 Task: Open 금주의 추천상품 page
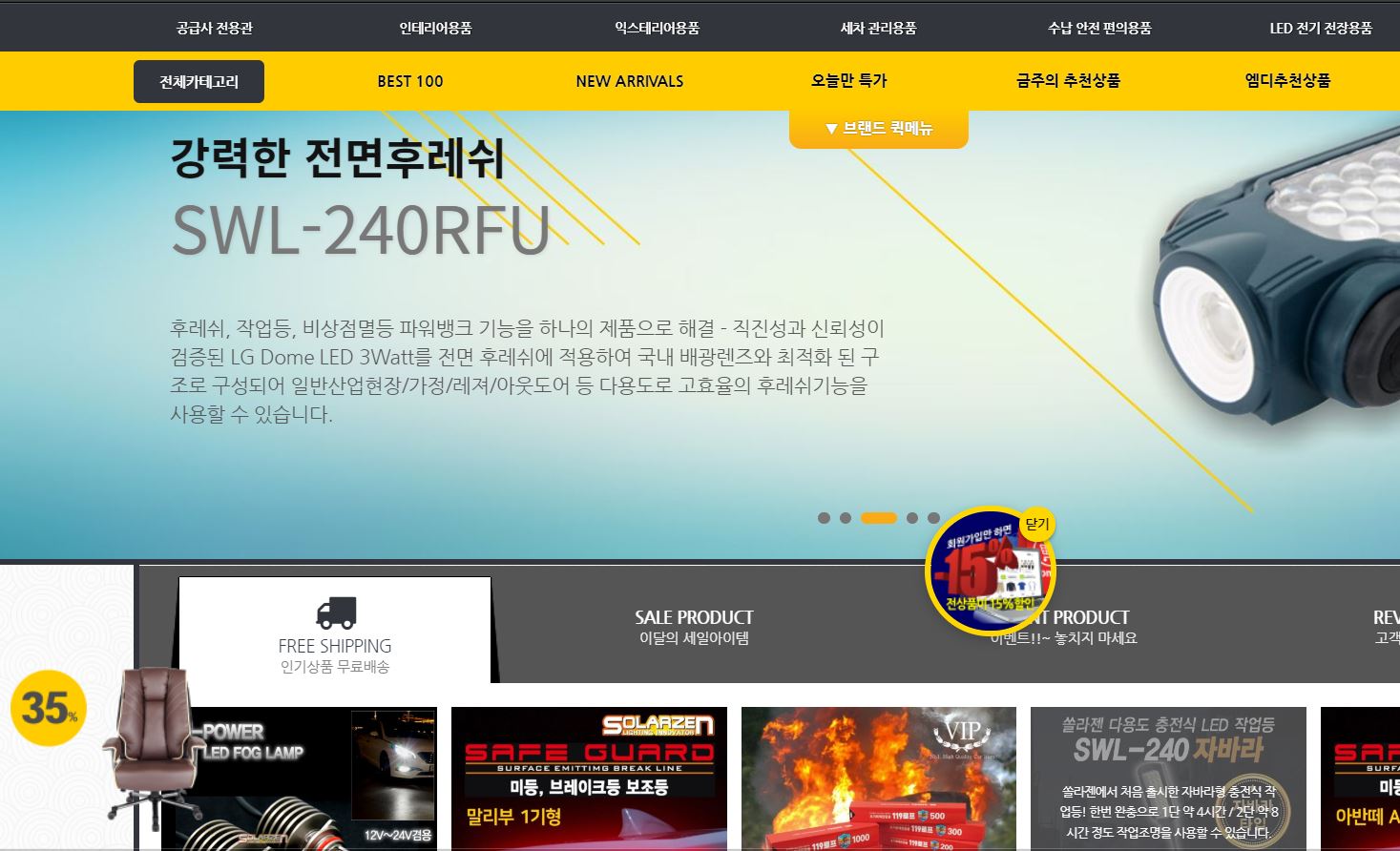pos(1069,81)
